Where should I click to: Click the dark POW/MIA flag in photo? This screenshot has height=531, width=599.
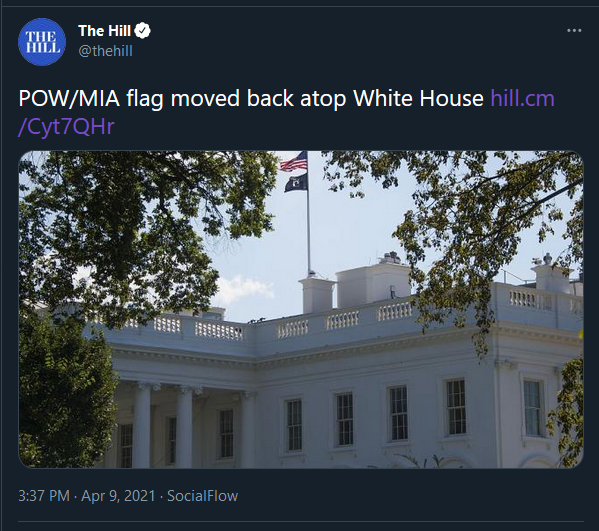296,183
